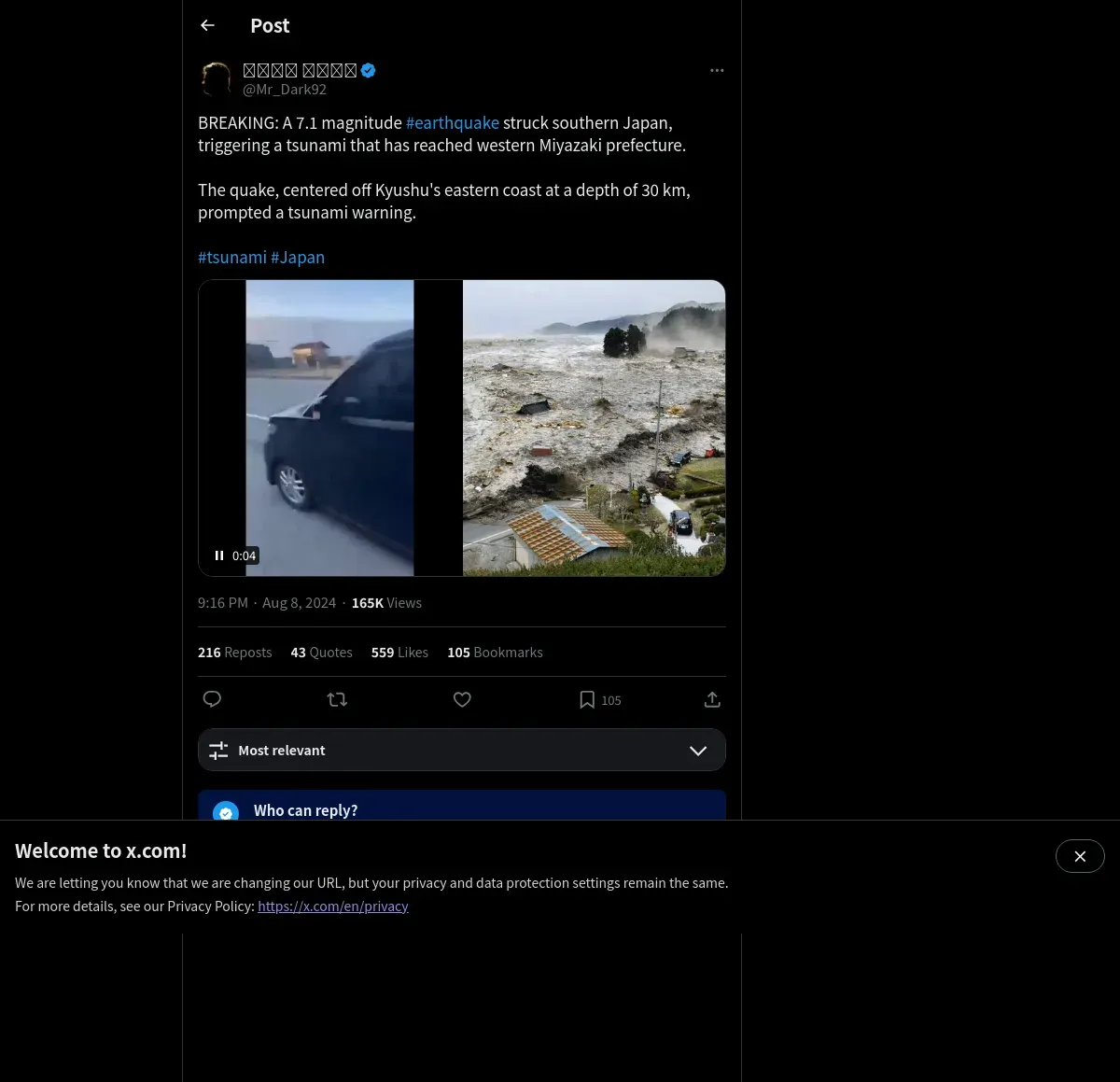Open the #tsunami hashtag
Screen dimensions: 1120x1082
coord(232,257)
